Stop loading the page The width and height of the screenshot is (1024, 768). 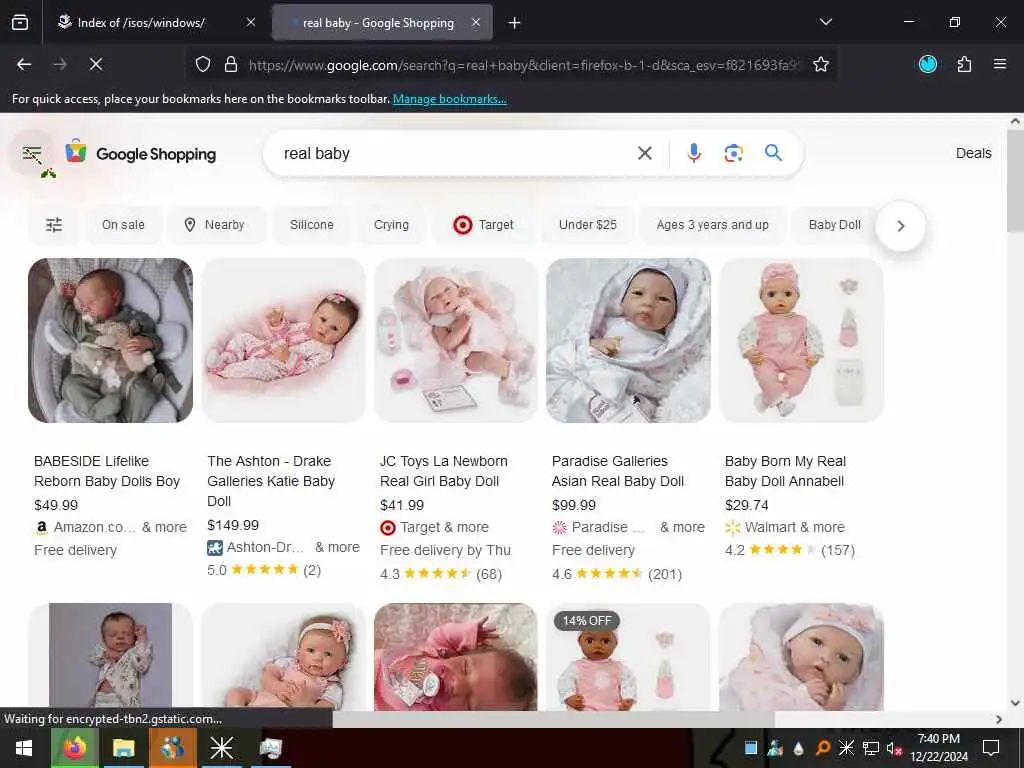tap(95, 64)
